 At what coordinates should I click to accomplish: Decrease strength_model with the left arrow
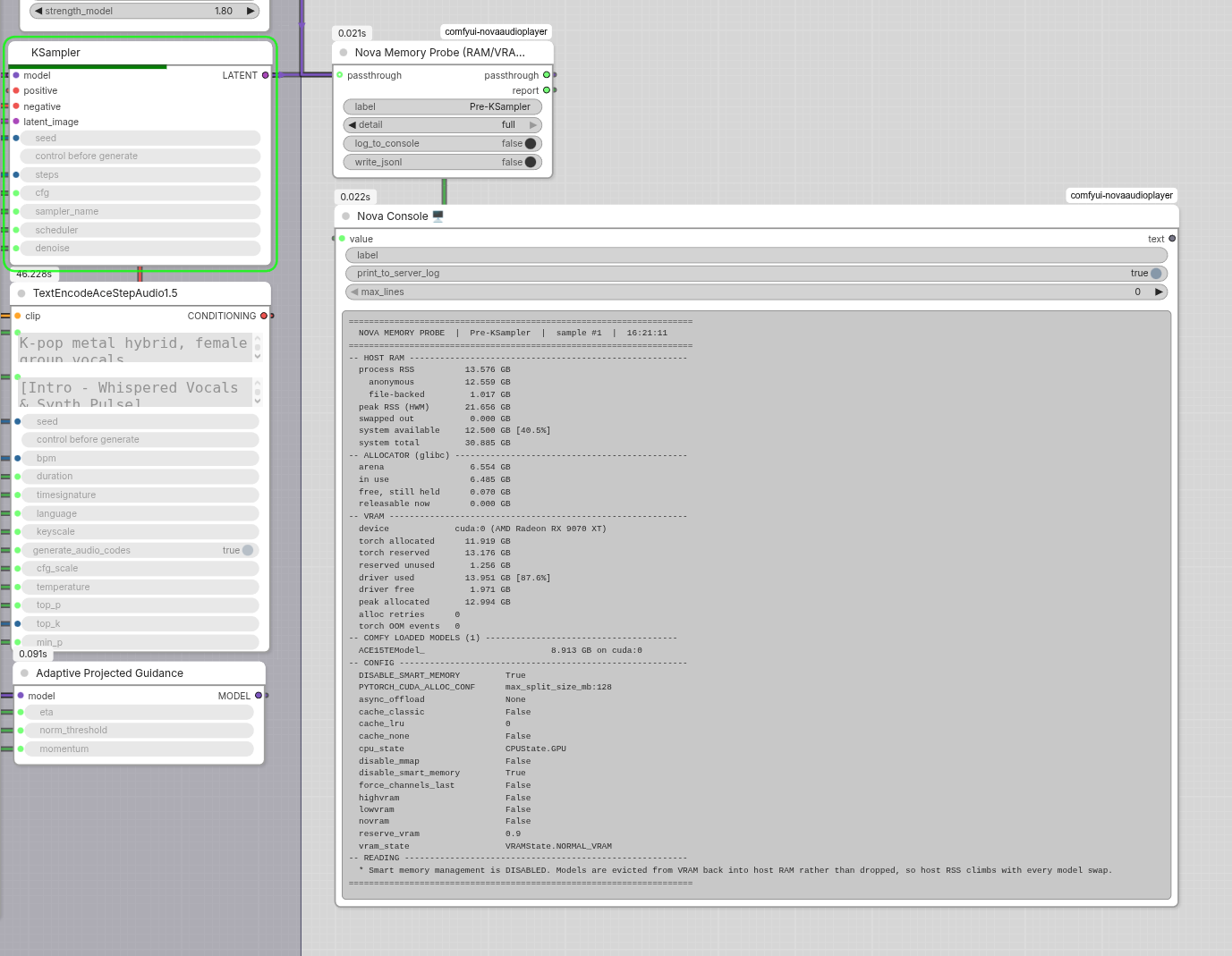38,11
